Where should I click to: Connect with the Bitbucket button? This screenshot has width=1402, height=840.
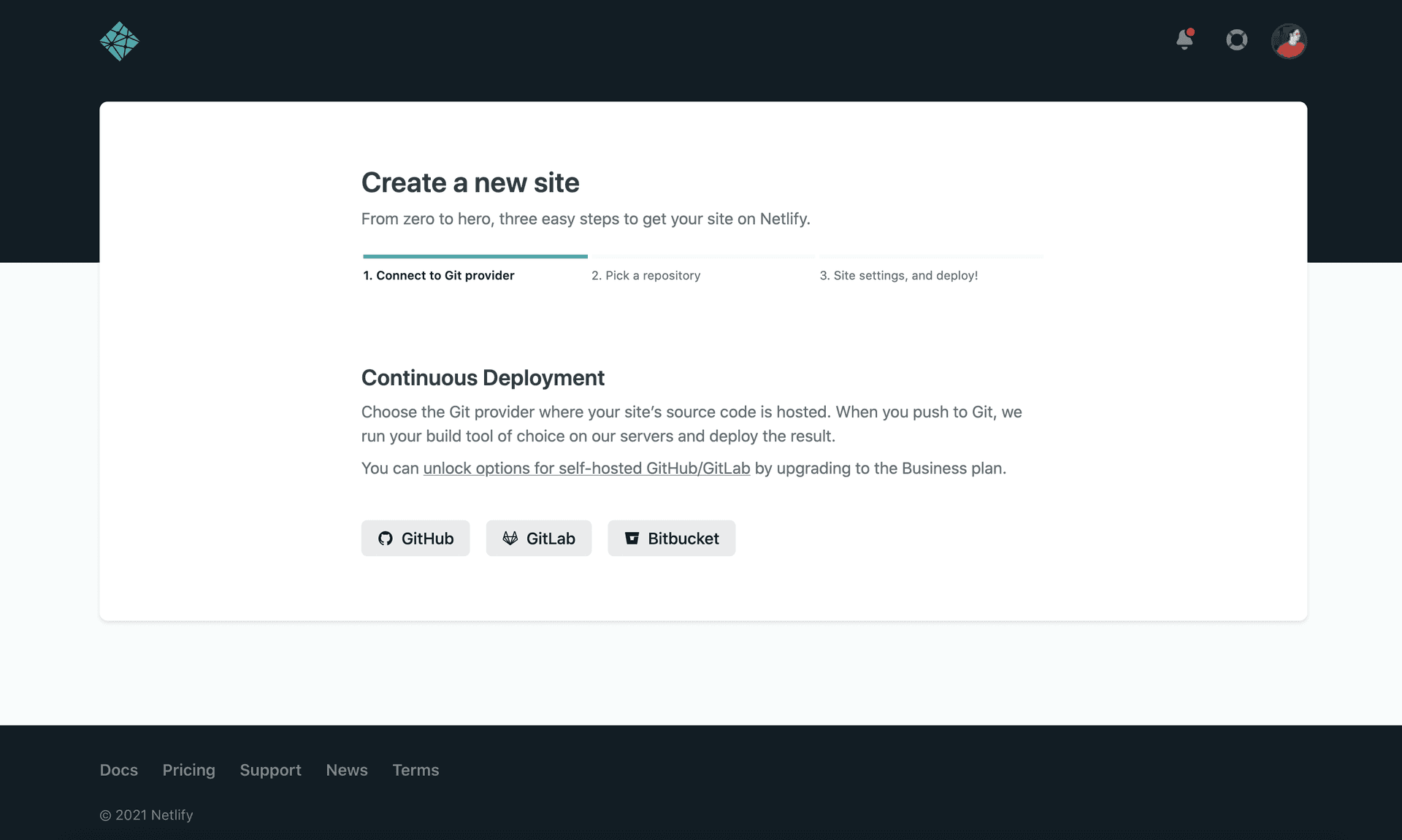point(672,538)
